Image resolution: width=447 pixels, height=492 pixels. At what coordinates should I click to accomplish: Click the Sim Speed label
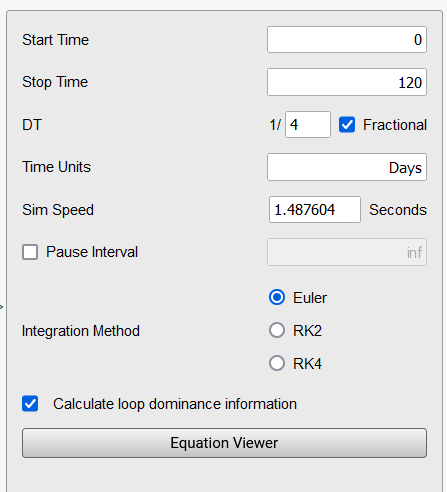pyautogui.click(x=58, y=210)
